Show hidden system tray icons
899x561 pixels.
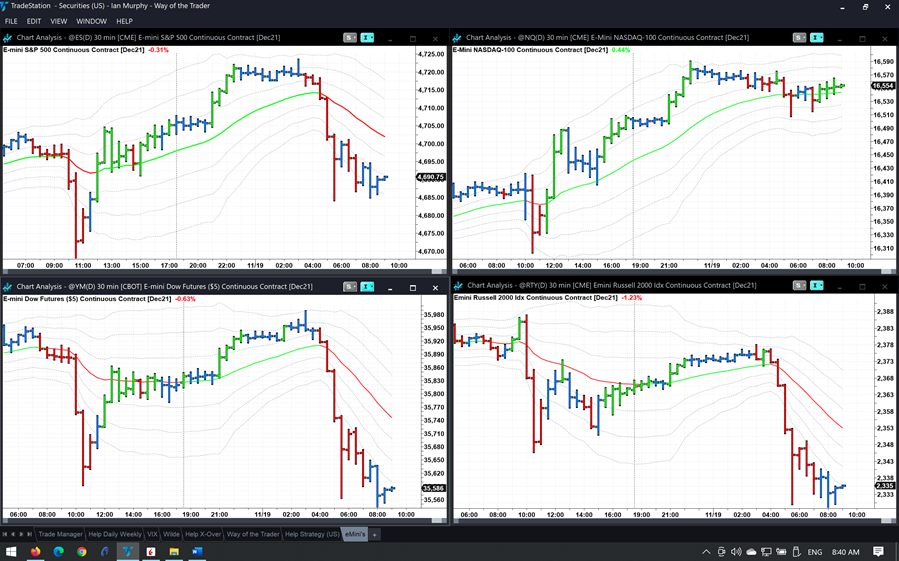pos(706,552)
